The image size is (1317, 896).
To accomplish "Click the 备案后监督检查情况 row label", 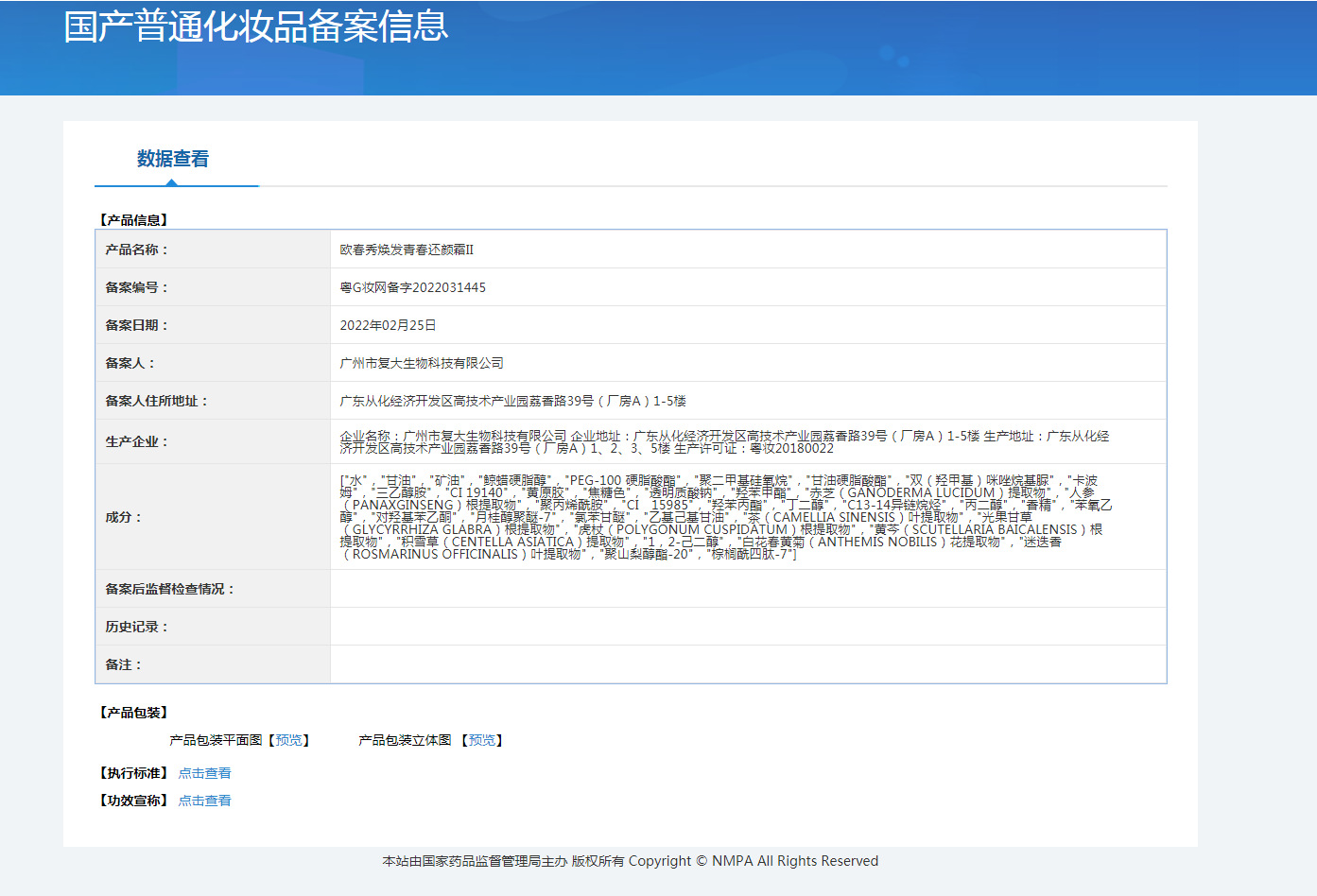I will [169, 589].
